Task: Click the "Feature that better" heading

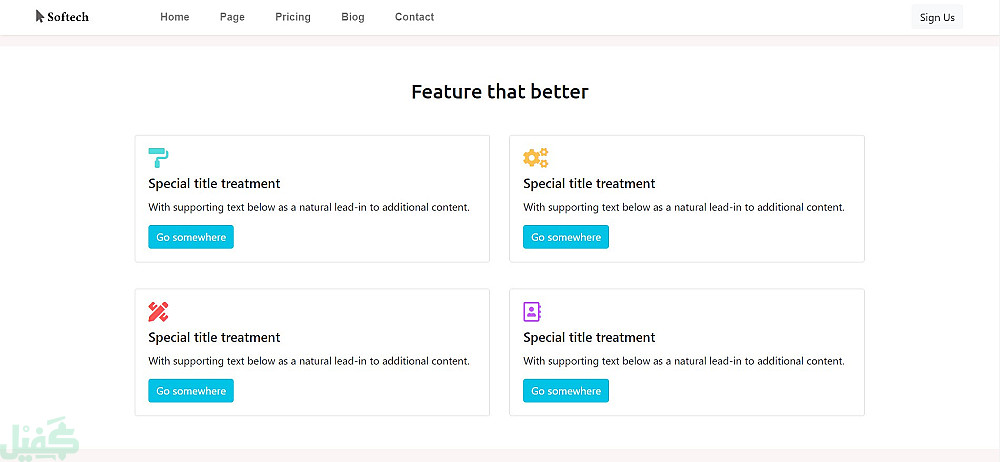Action: pos(500,92)
